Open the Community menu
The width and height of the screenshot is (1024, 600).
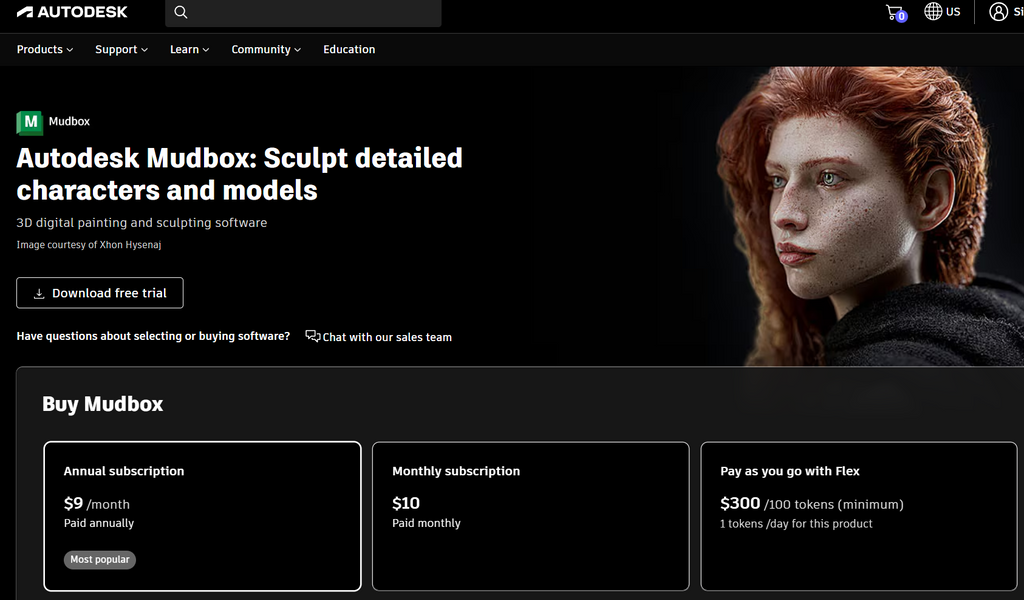point(265,49)
